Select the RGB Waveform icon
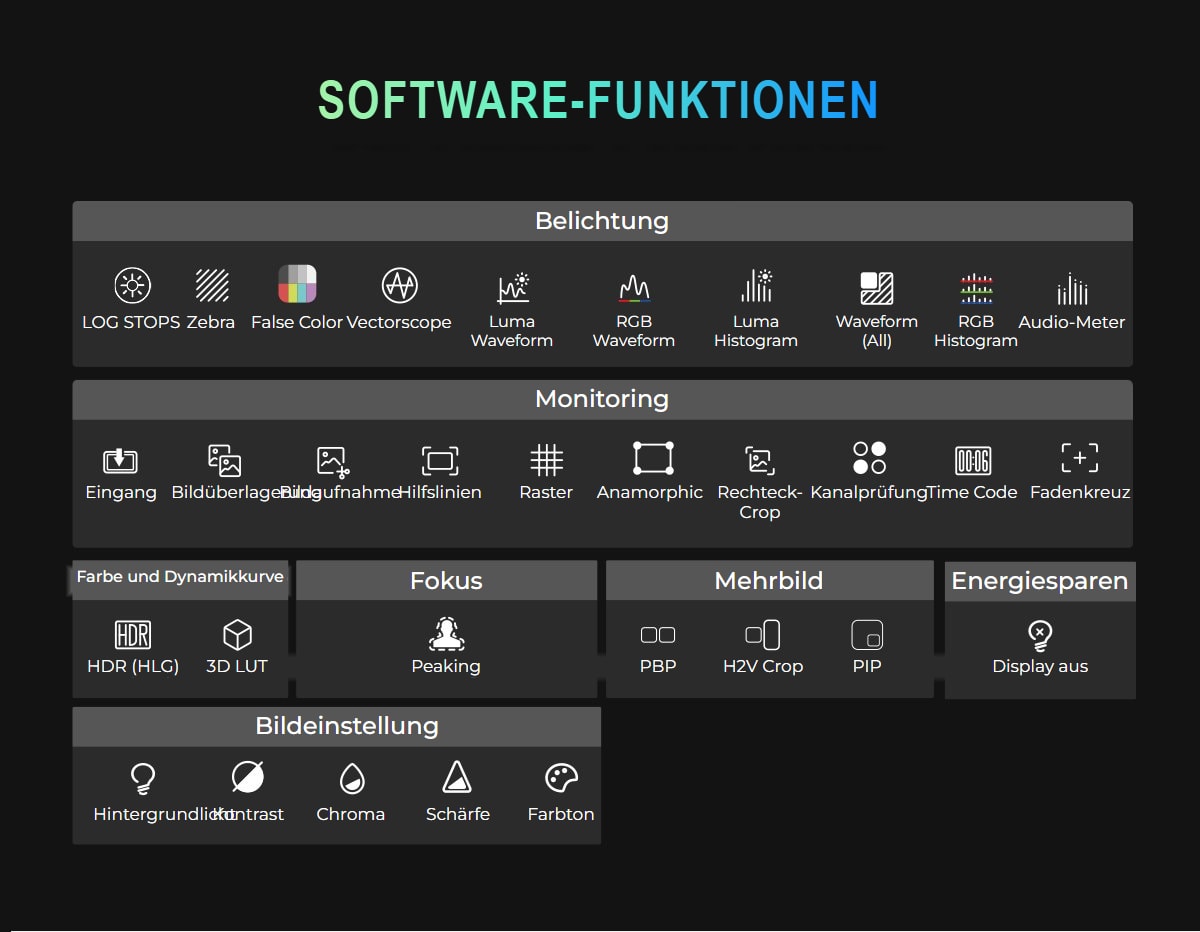The width and height of the screenshot is (1200, 932). tap(635, 288)
